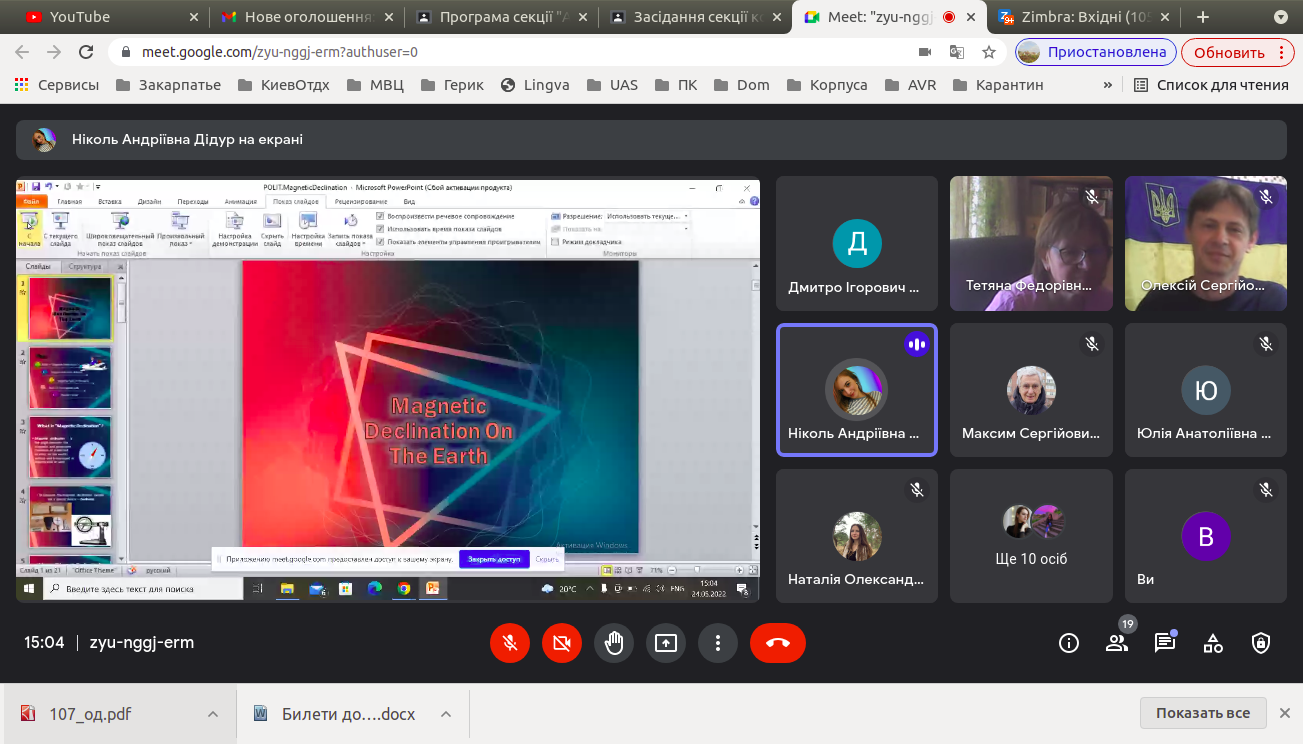Expand hidden bookmarks chevron
This screenshot has width=1303, height=744.
click(1107, 85)
